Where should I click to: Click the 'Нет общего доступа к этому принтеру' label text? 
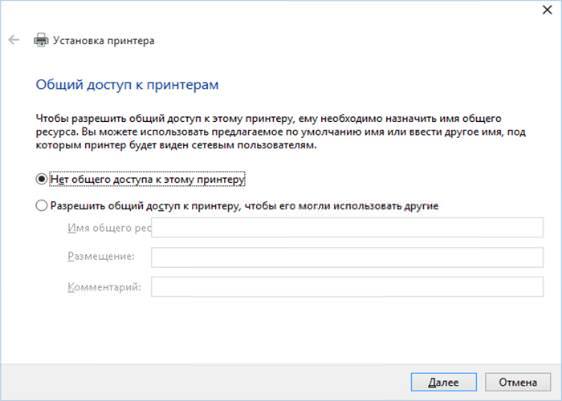(147, 179)
